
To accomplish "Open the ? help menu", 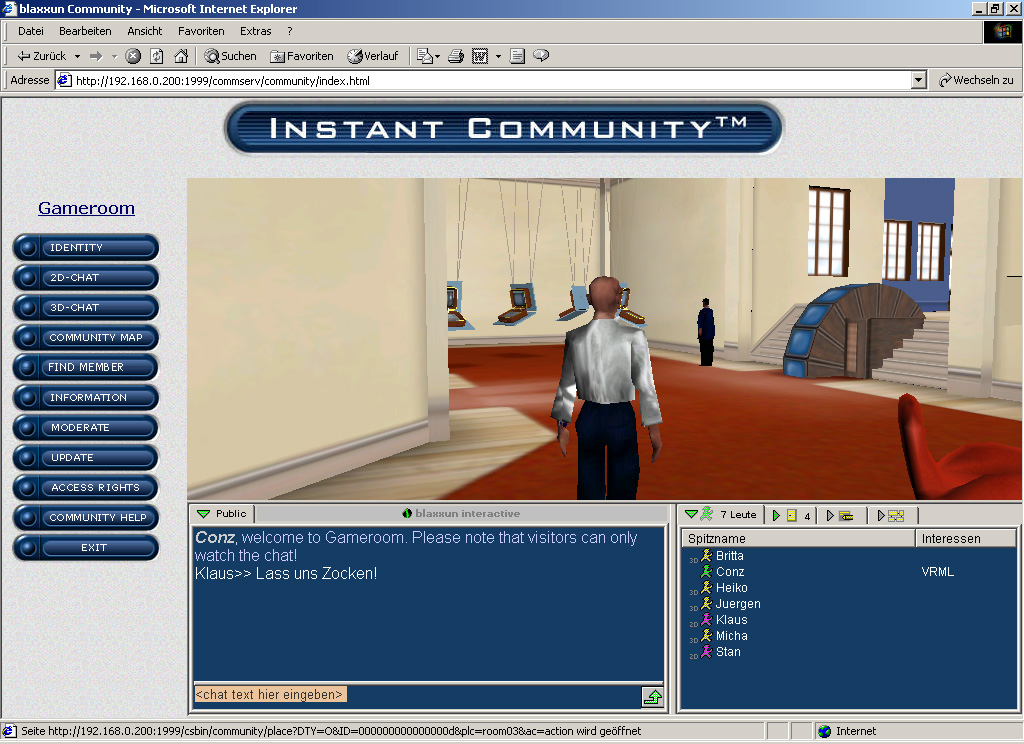I will [289, 31].
